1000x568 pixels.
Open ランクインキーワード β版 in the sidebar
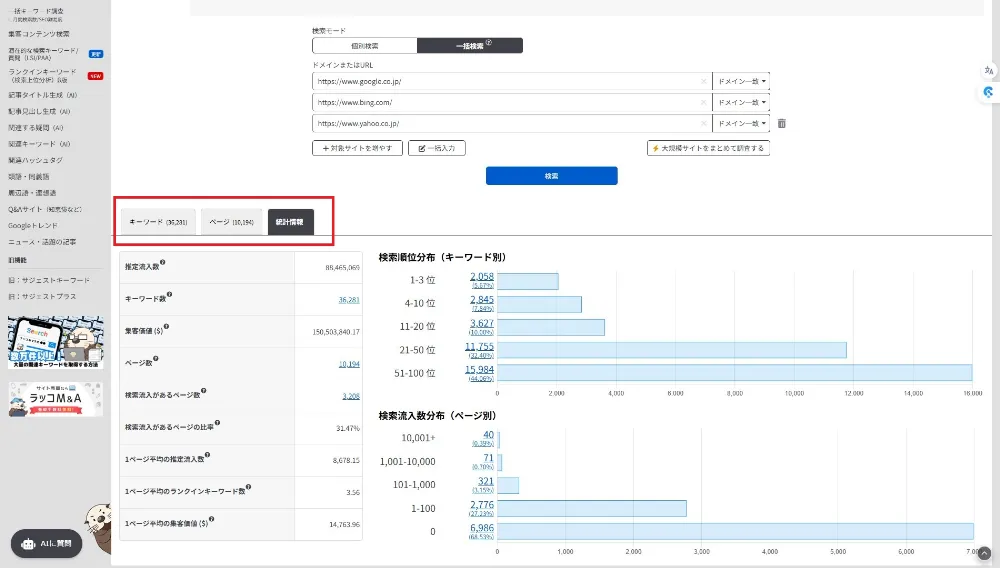click(42, 76)
